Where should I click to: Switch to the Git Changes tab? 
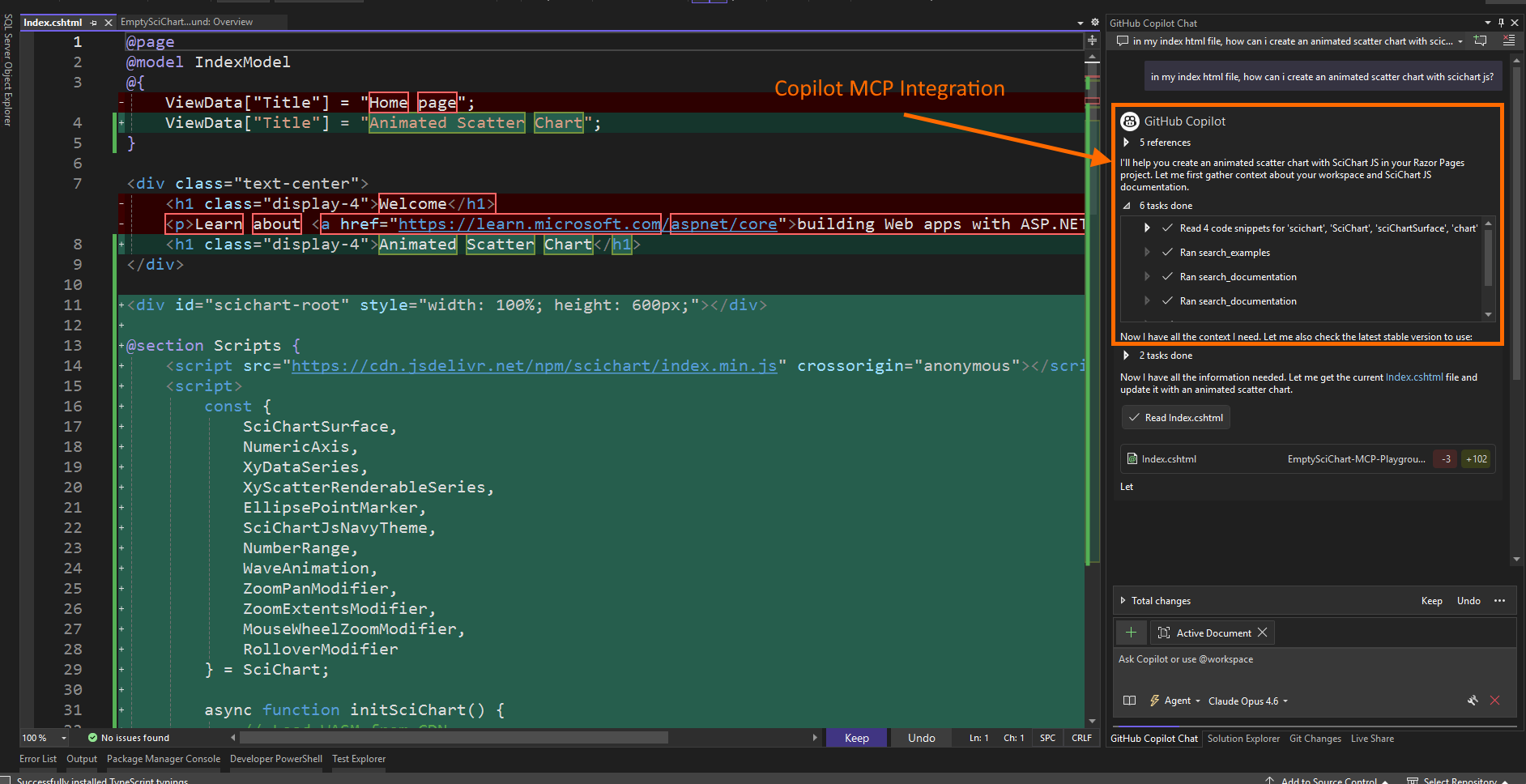1315,739
